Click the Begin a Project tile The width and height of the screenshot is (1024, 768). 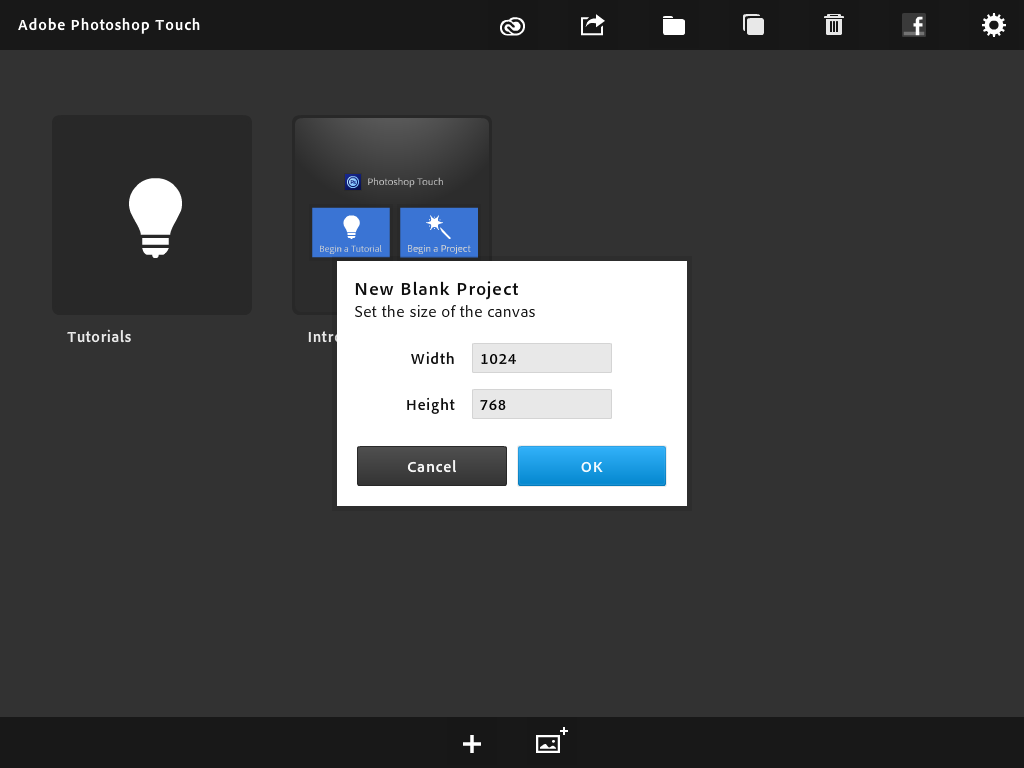[x=439, y=232]
